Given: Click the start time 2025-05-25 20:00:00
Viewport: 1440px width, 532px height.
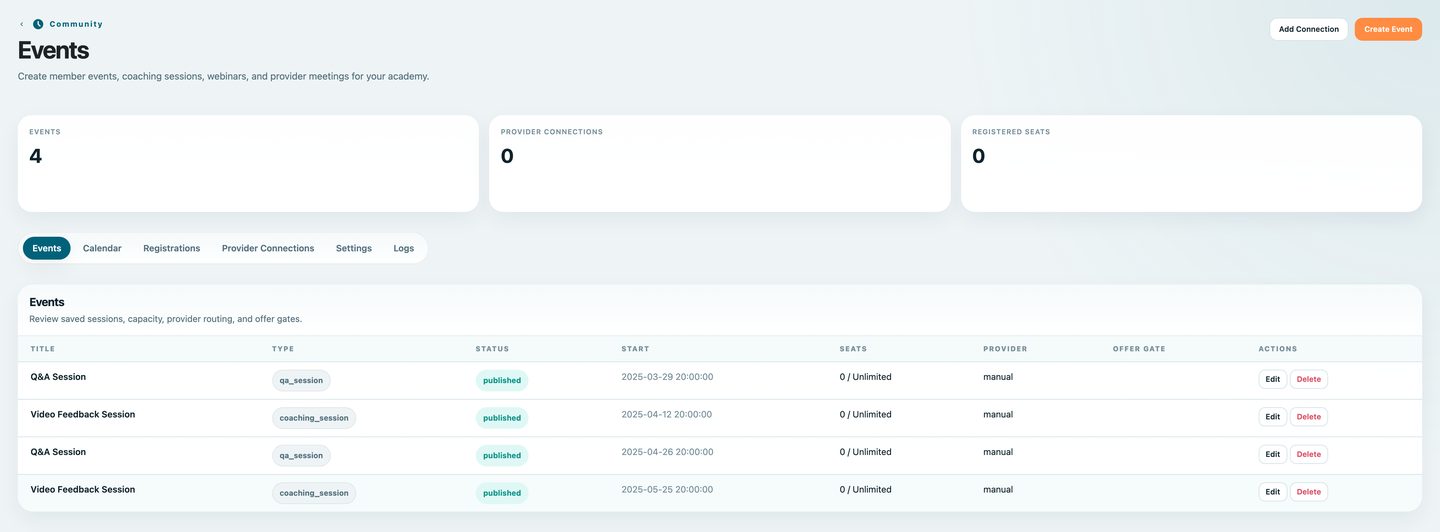Looking at the screenshot, I should click(x=667, y=489).
